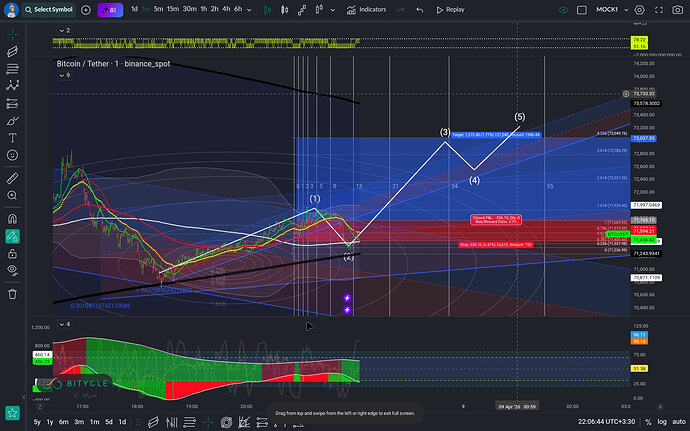The width and height of the screenshot is (690, 431).
Task: Click the trash delete drawings icon
Action: click(x=12, y=294)
